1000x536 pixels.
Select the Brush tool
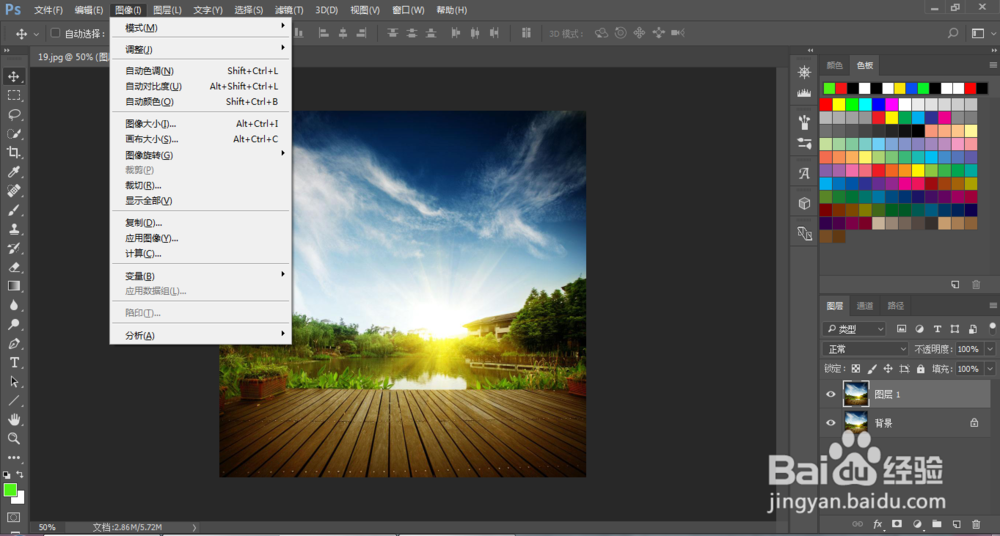(x=13, y=209)
